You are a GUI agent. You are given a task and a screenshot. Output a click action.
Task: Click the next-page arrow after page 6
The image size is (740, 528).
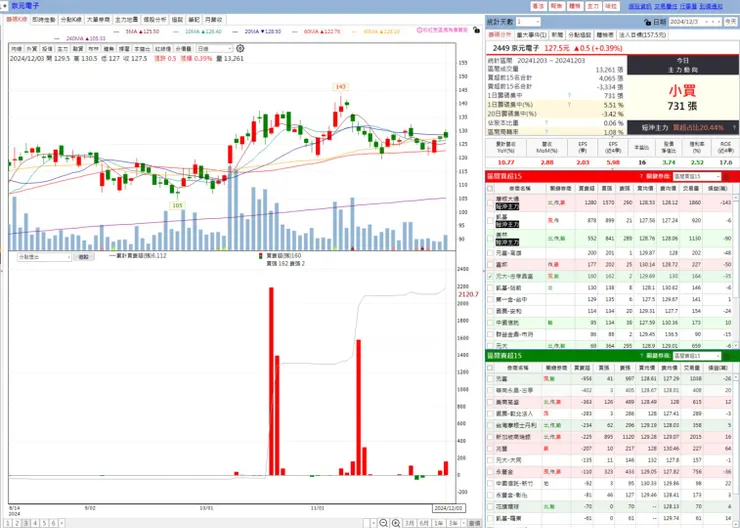pos(62,523)
